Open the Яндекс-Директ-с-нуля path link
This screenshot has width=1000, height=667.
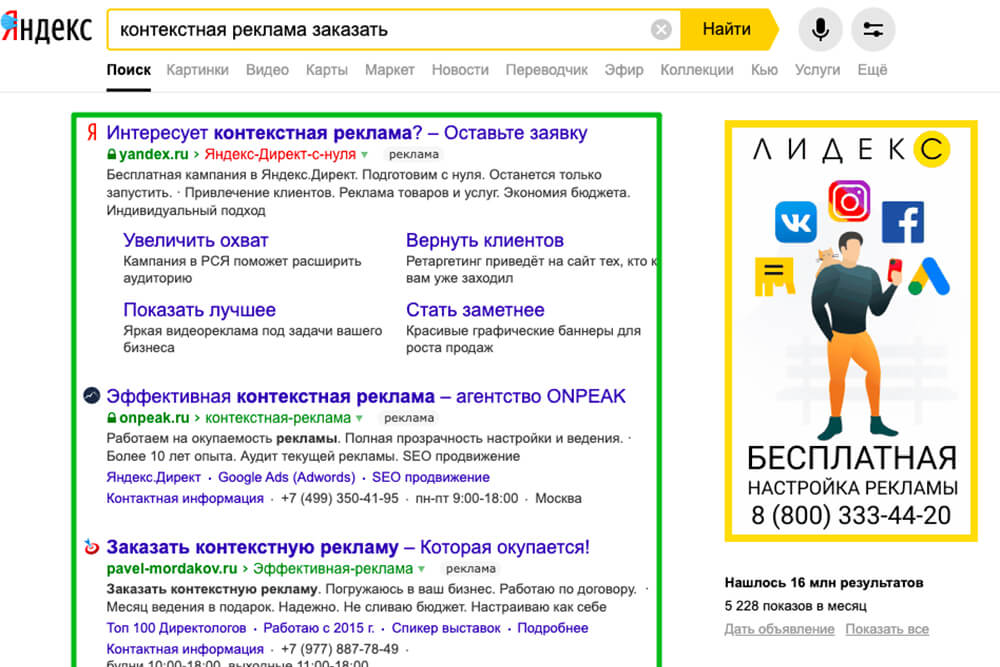tap(280, 154)
